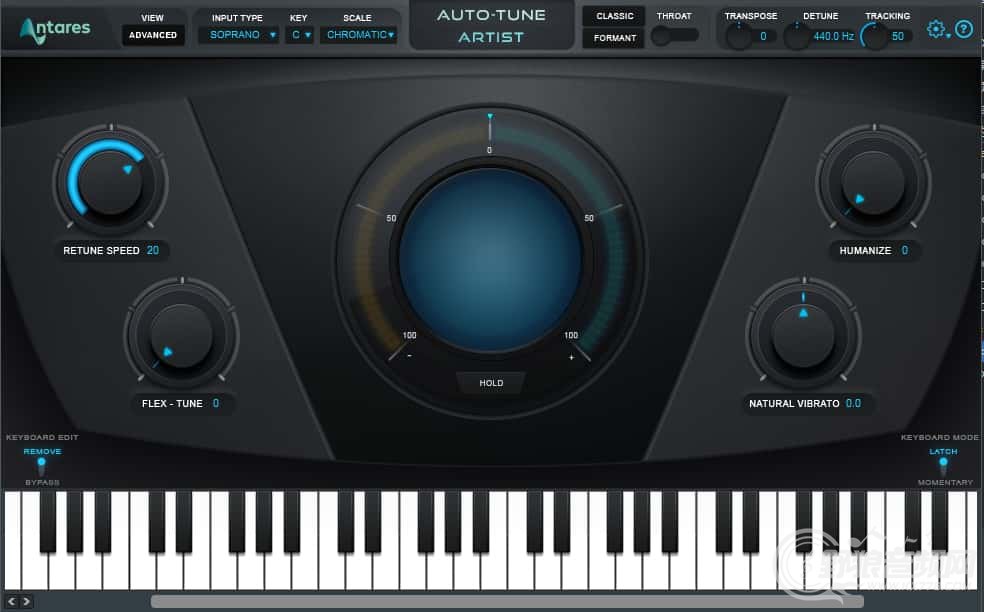Click the Detune knob
Viewport: 984px width, 612px height.
click(796, 37)
